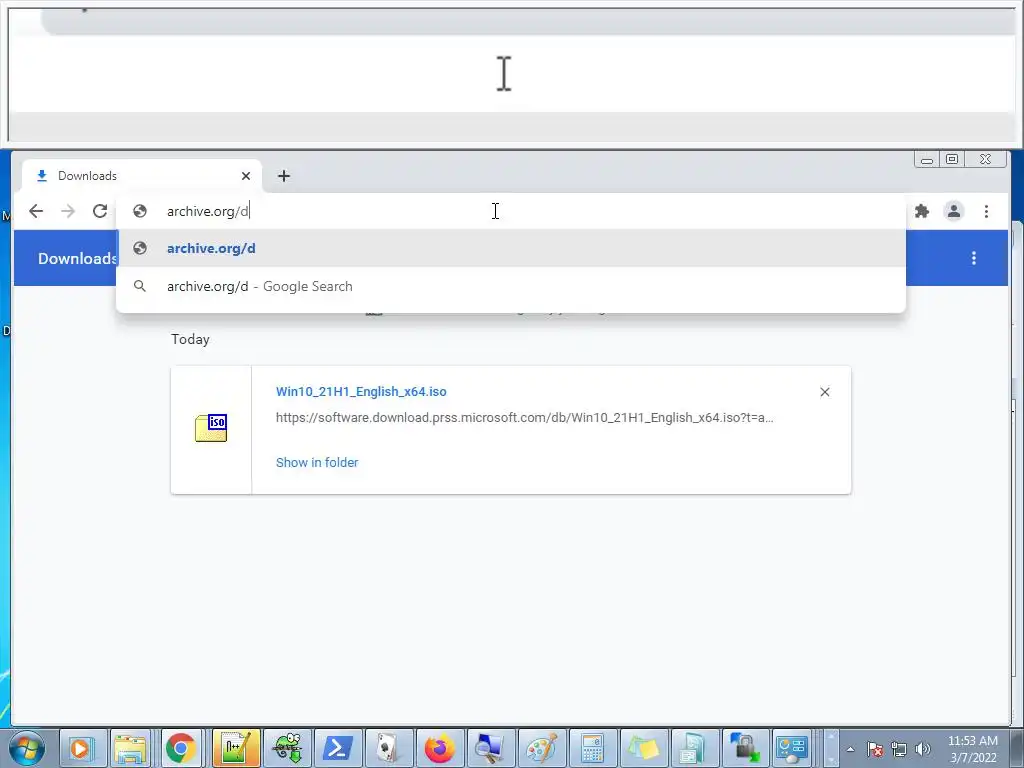Open a new tab with plus button

[x=283, y=176]
